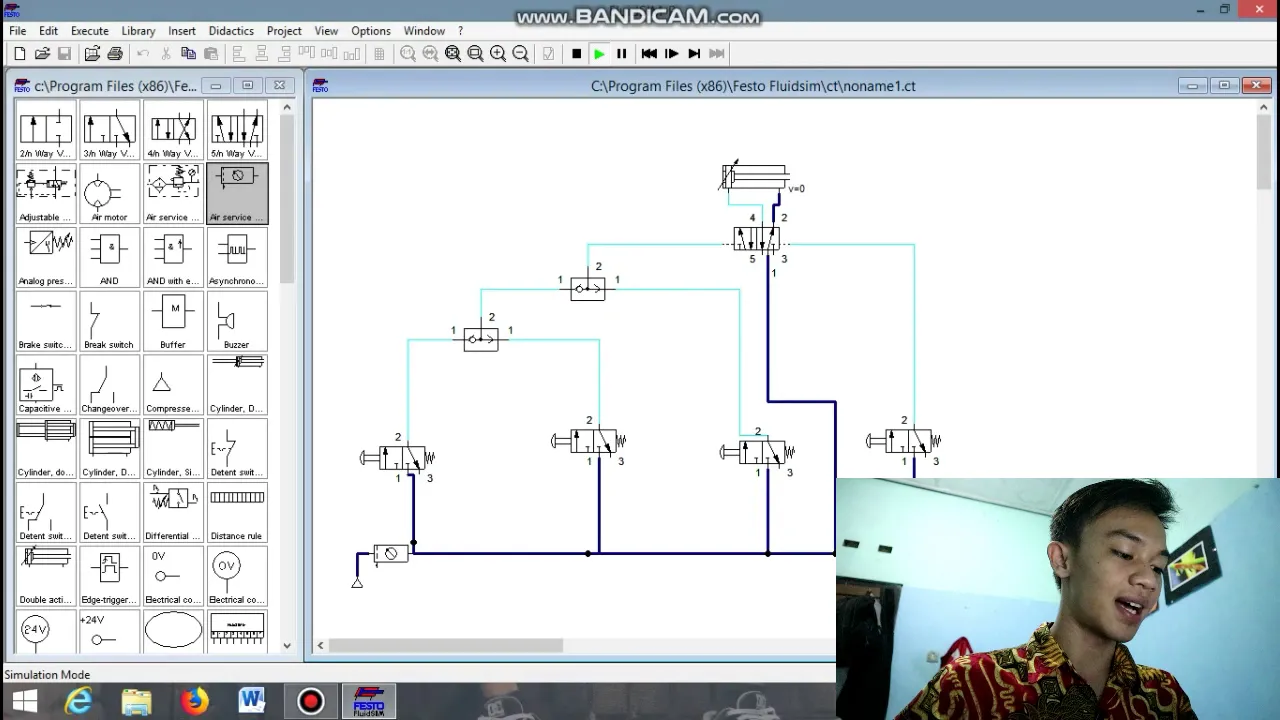Click the air service unit in circuit
This screenshot has height=720, width=1280.
tap(390, 553)
